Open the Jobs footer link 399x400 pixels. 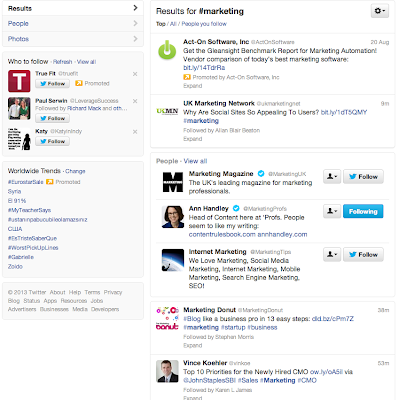(x=97, y=301)
